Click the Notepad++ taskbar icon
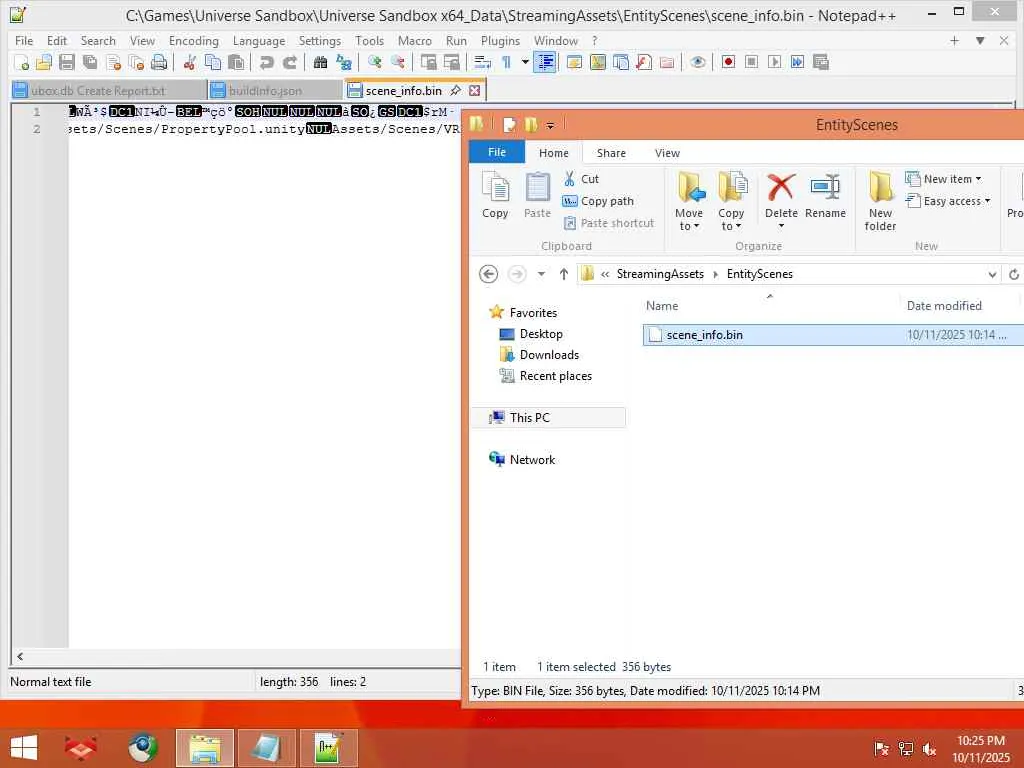Image resolution: width=1024 pixels, height=768 pixels. click(x=327, y=748)
